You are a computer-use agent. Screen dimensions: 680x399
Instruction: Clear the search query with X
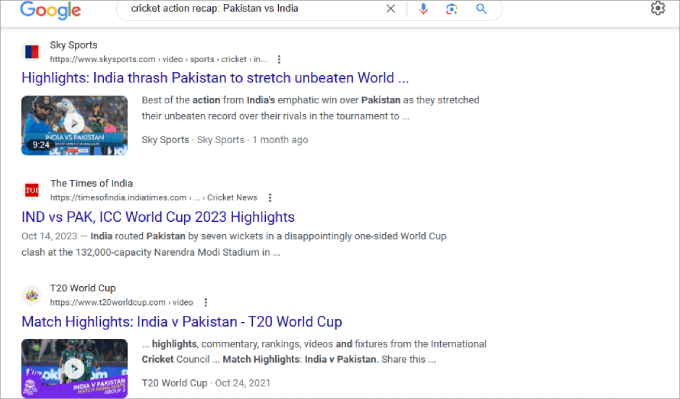click(x=390, y=9)
